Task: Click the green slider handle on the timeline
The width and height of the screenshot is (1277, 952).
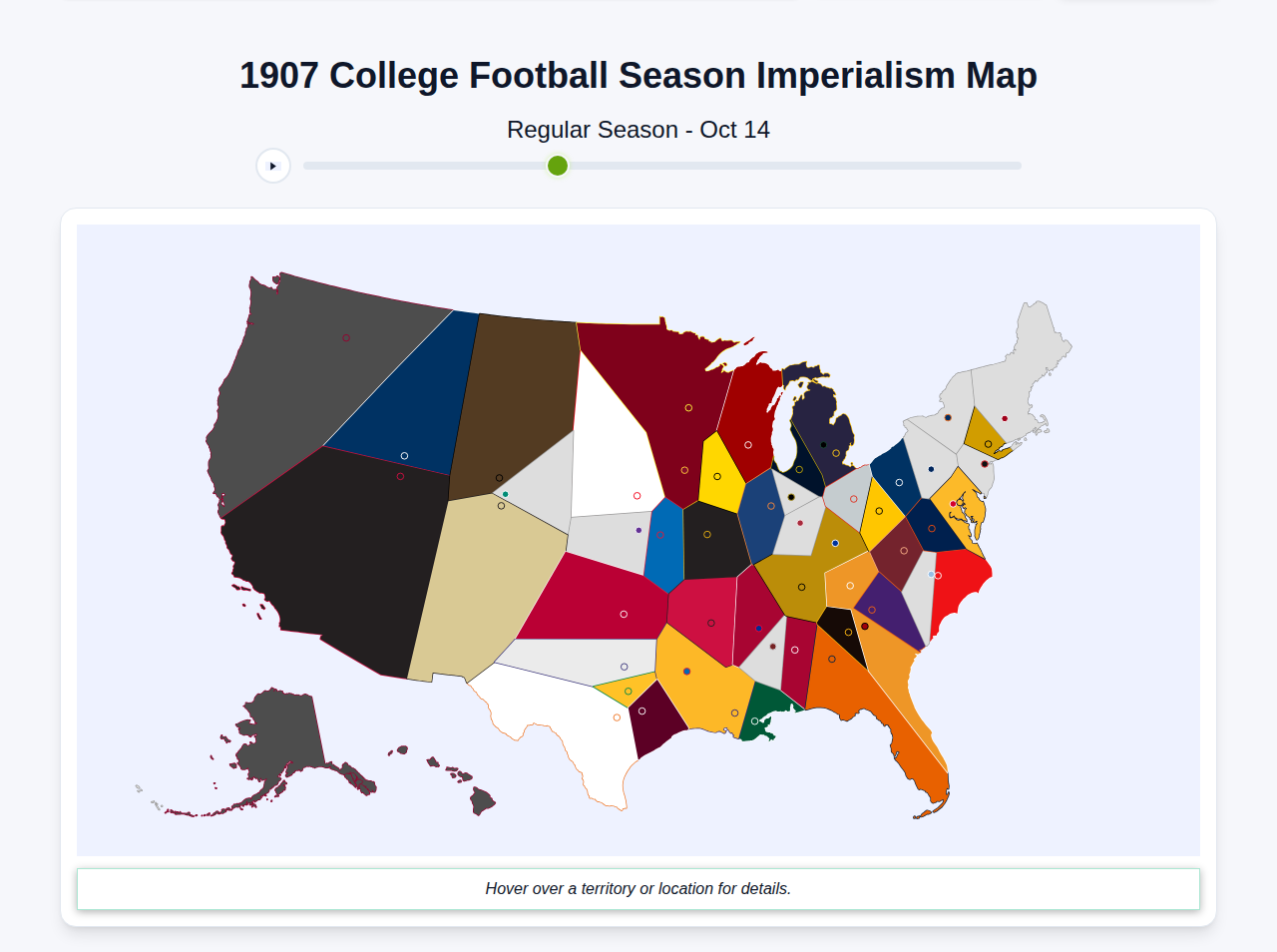Action: pyautogui.click(x=557, y=166)
